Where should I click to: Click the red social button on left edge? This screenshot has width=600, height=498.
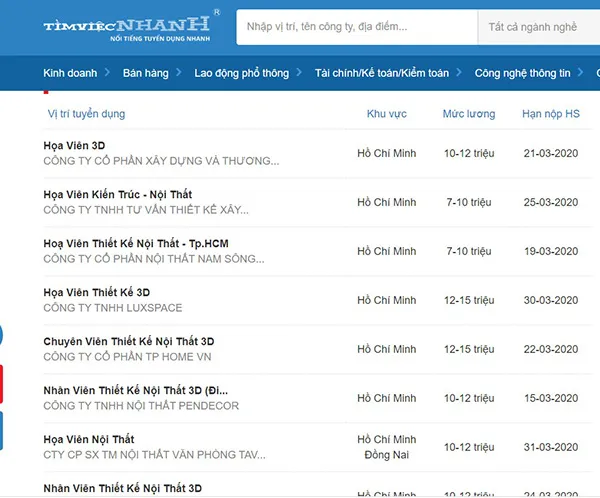[1, 383]
